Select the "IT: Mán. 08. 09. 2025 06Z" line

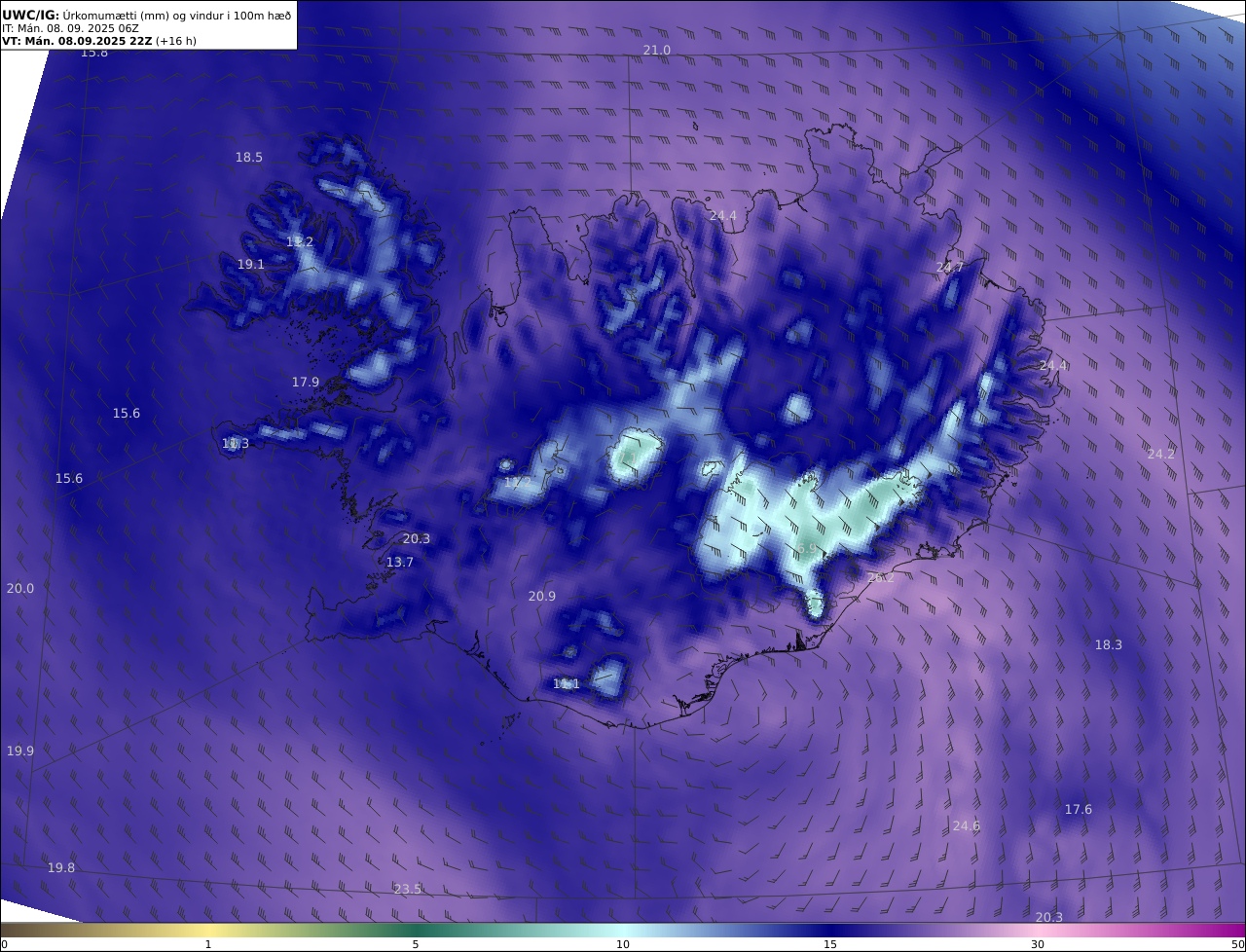pyautogui.click(x=70, y=28)
